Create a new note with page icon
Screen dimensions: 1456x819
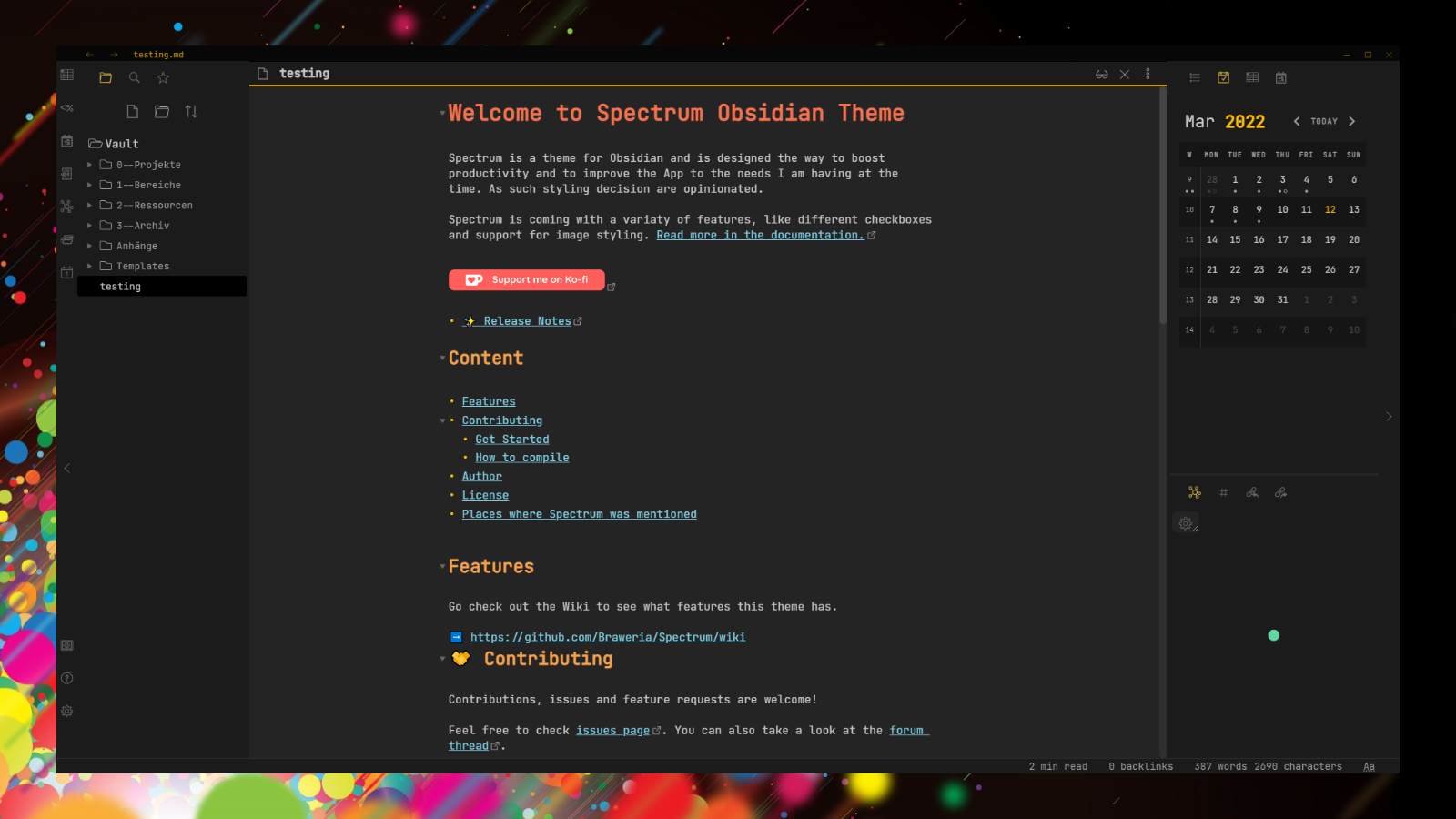[133, 111]
